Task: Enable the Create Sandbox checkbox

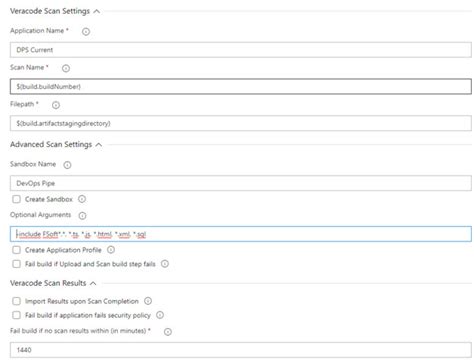Action: point(16,199)
